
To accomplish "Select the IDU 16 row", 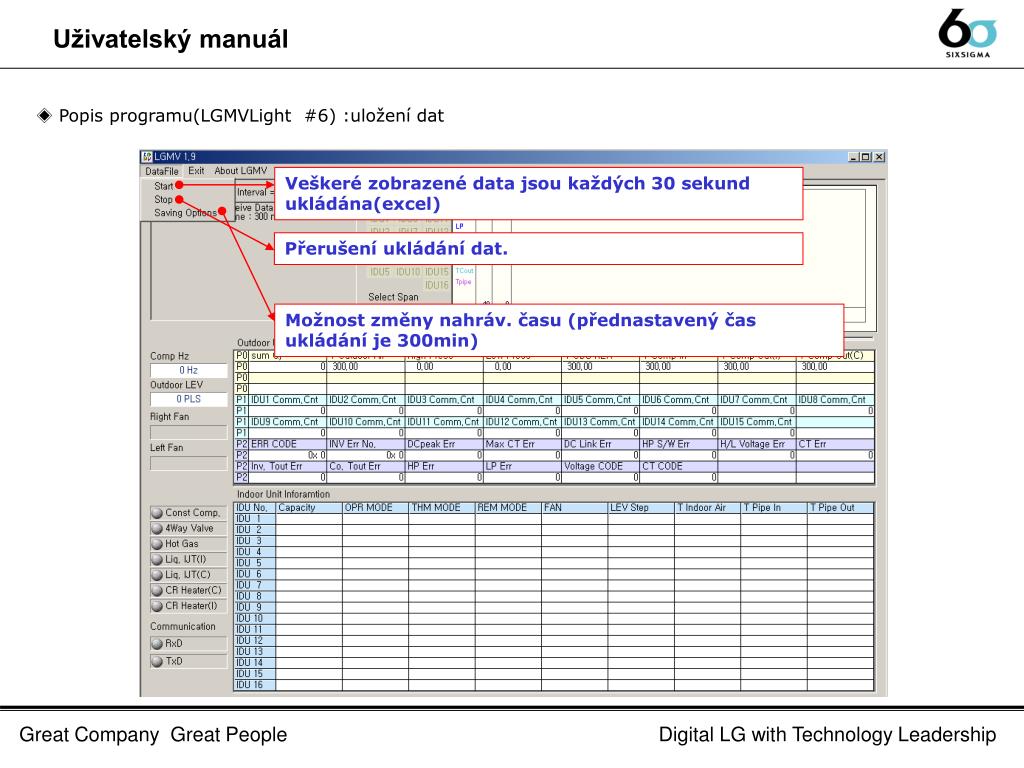I will tap(554, 685).
